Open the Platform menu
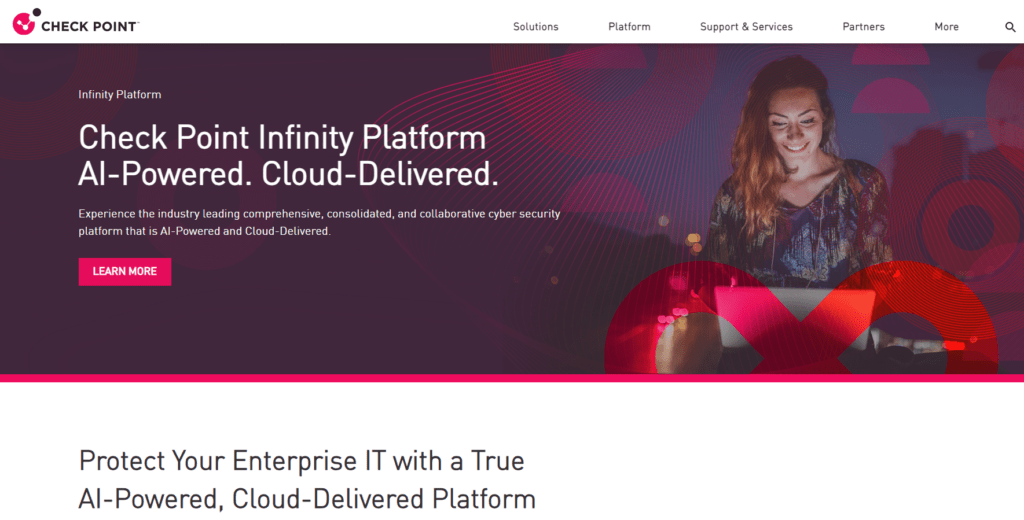1024x520 pixels. 629,27
